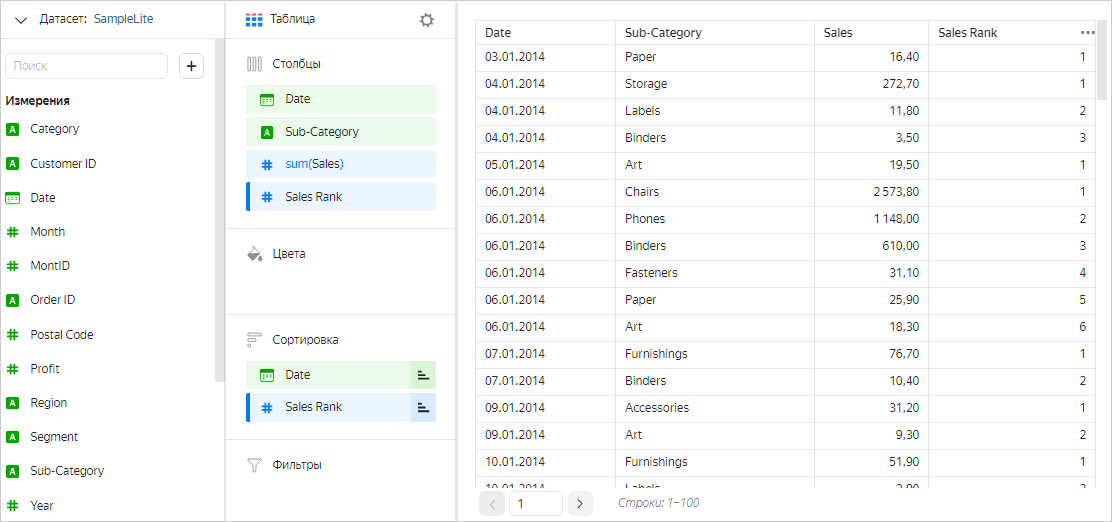
Task: Expand the dataset selector chevron
Action: tap(20, 20)
